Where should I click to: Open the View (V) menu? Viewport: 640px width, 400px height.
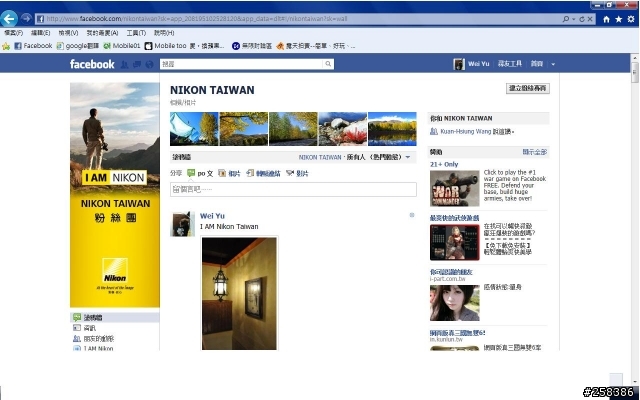[68, 33]
